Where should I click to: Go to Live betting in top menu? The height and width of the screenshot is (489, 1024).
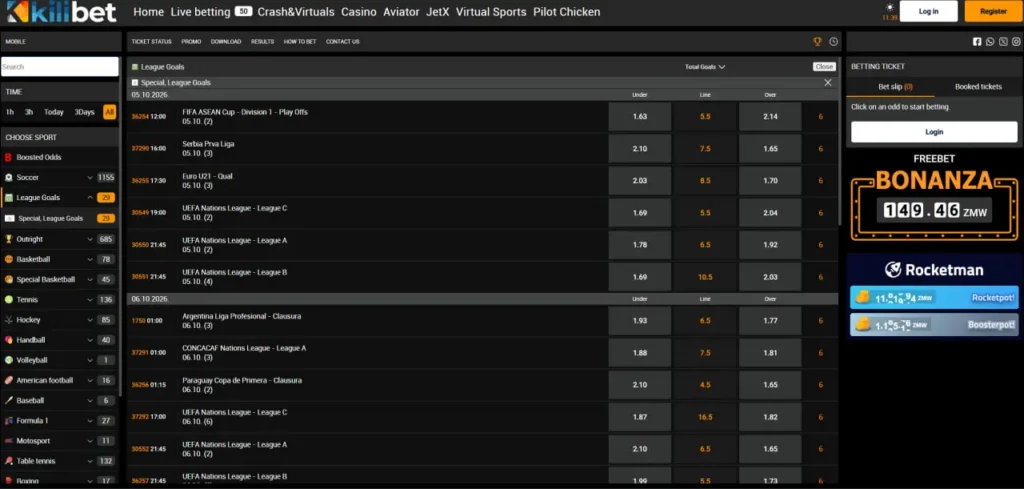coord(200,12)
